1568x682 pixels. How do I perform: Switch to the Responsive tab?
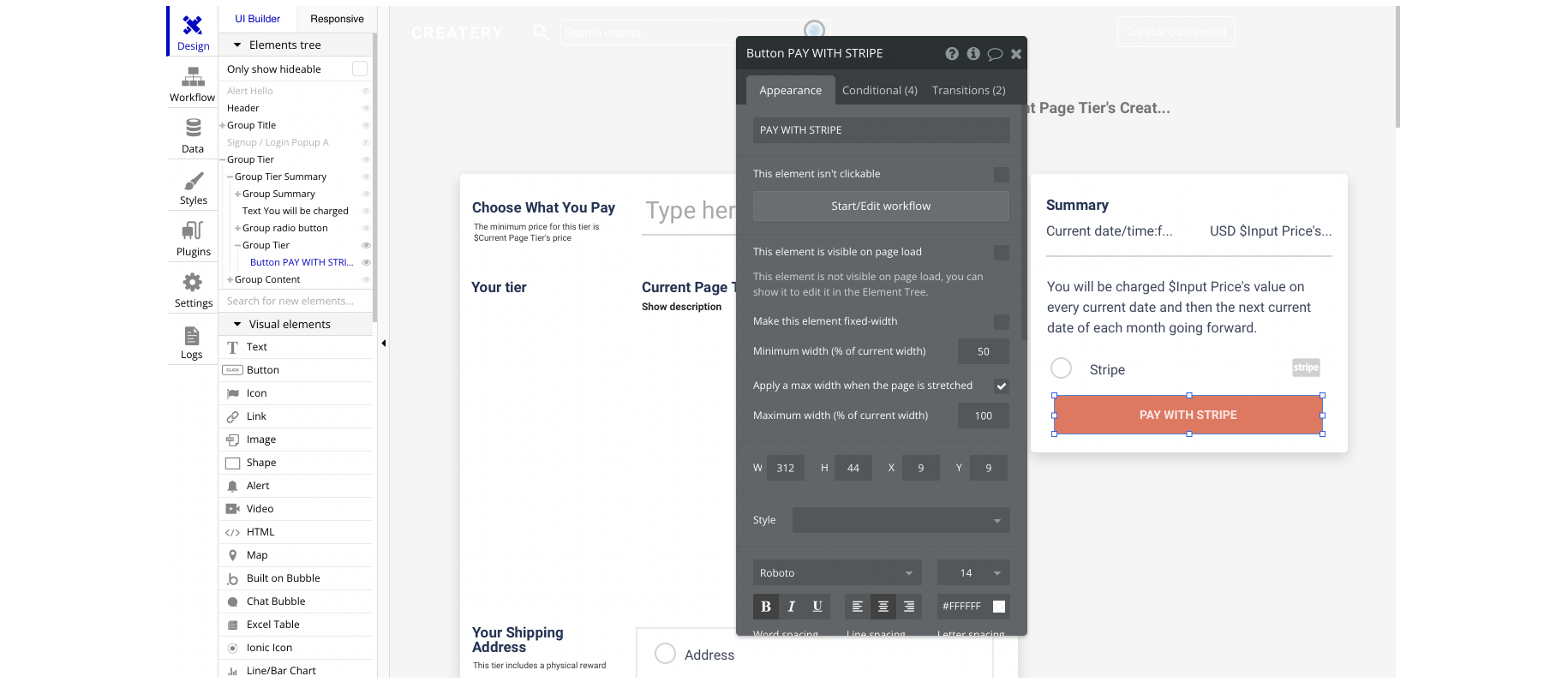pyautogui.click(x=337, y=19)
